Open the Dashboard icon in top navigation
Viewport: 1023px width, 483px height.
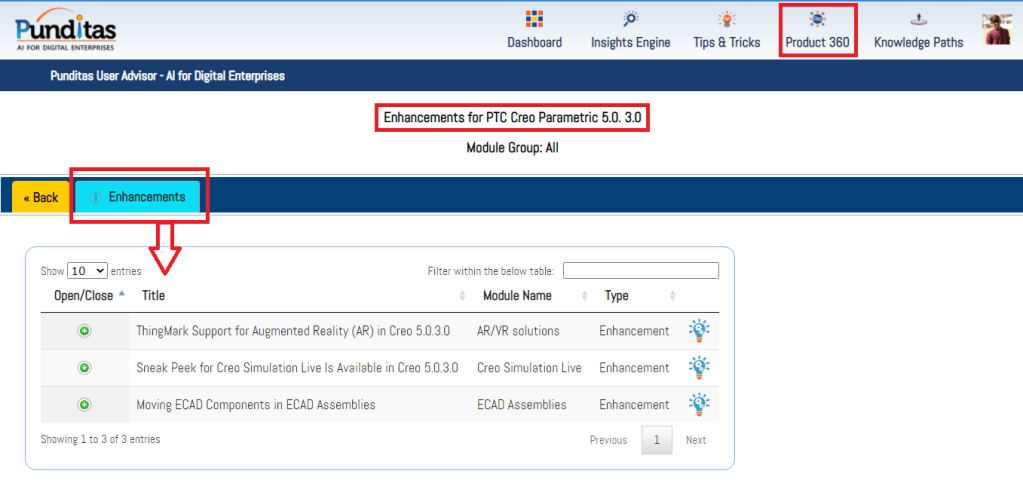534,20
